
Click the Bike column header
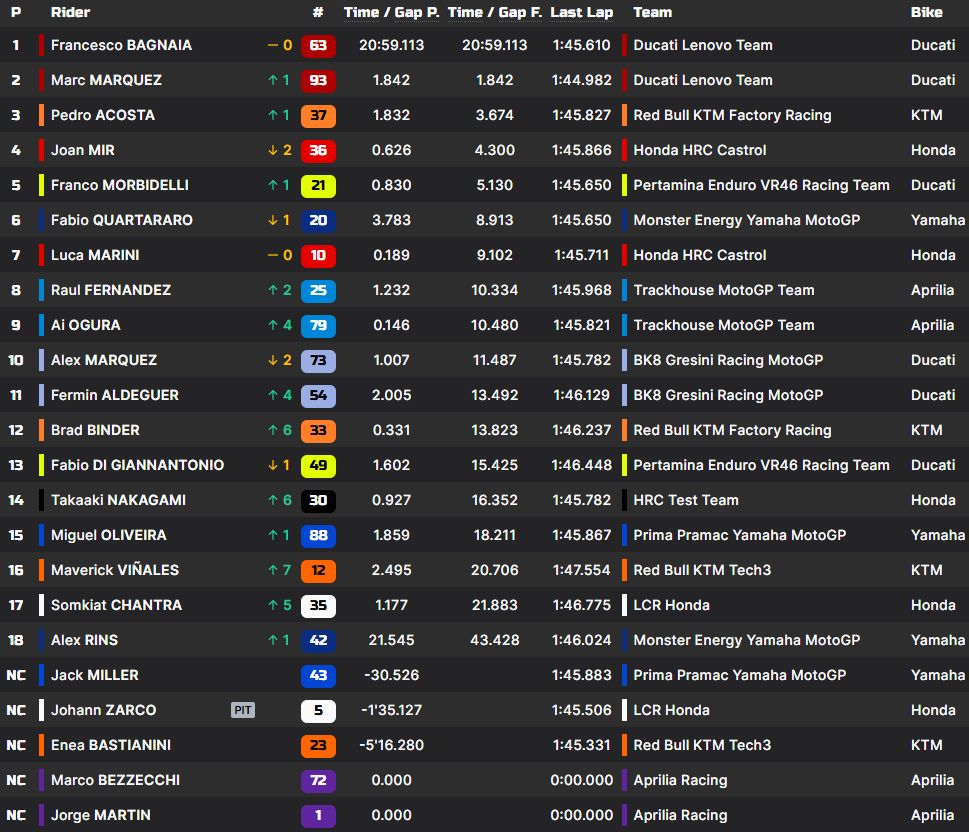(926, 12)
